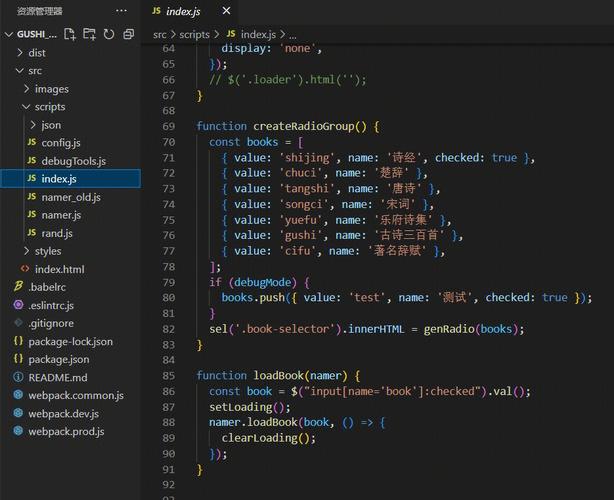This screenshot has height=500, width=614.
Task: Click the Babel icon beside .babelrc
Action: [x=18, y=287]
